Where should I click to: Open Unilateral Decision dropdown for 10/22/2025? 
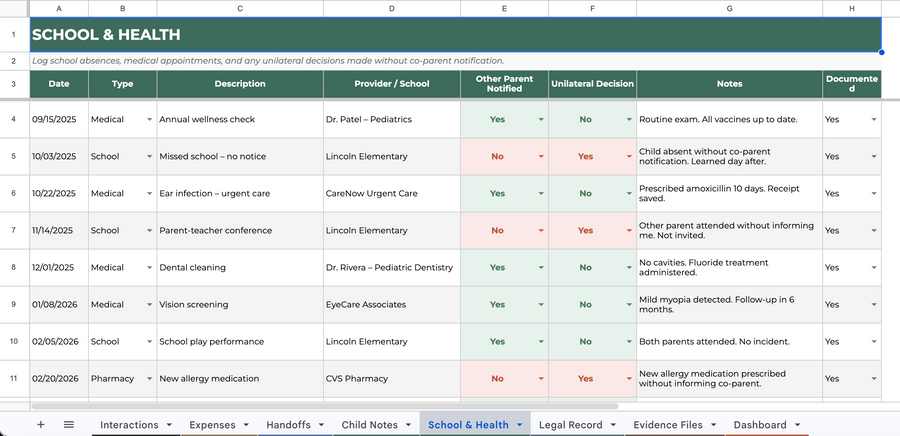tap(629, 194)
